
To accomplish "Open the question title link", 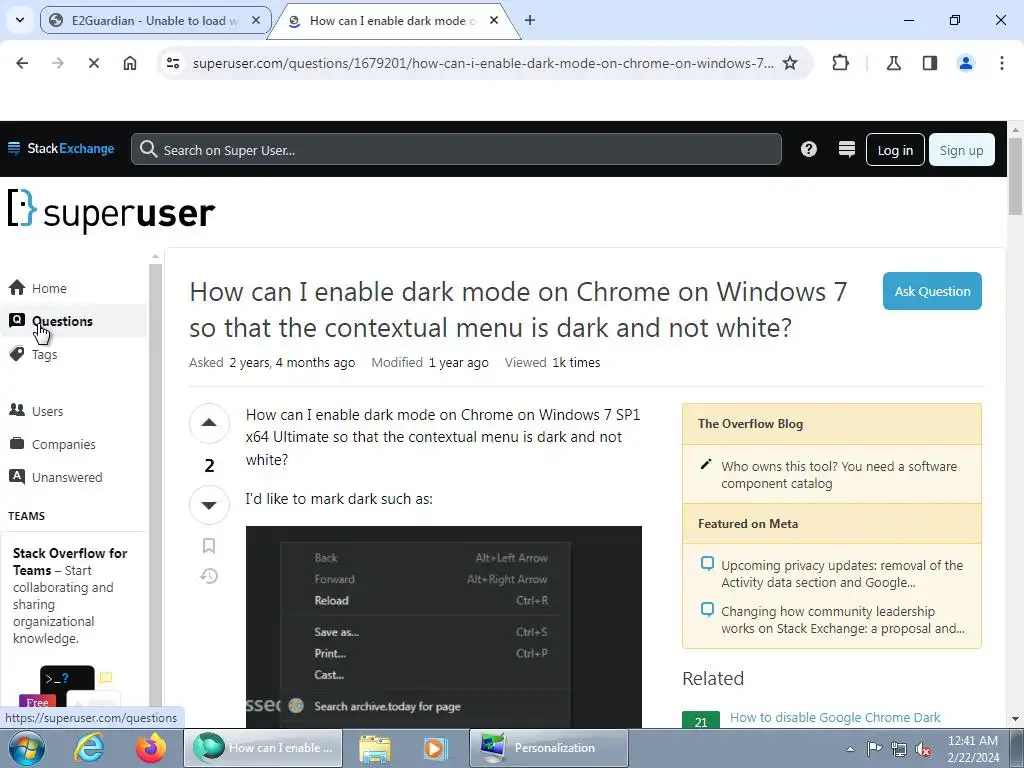I will pos(518,310).
